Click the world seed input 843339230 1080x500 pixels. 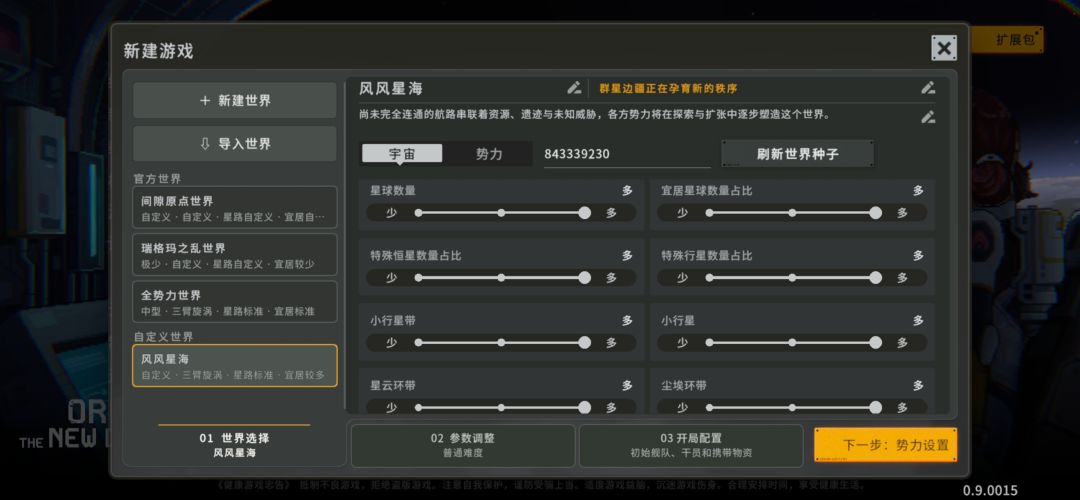tap(625, 154)
